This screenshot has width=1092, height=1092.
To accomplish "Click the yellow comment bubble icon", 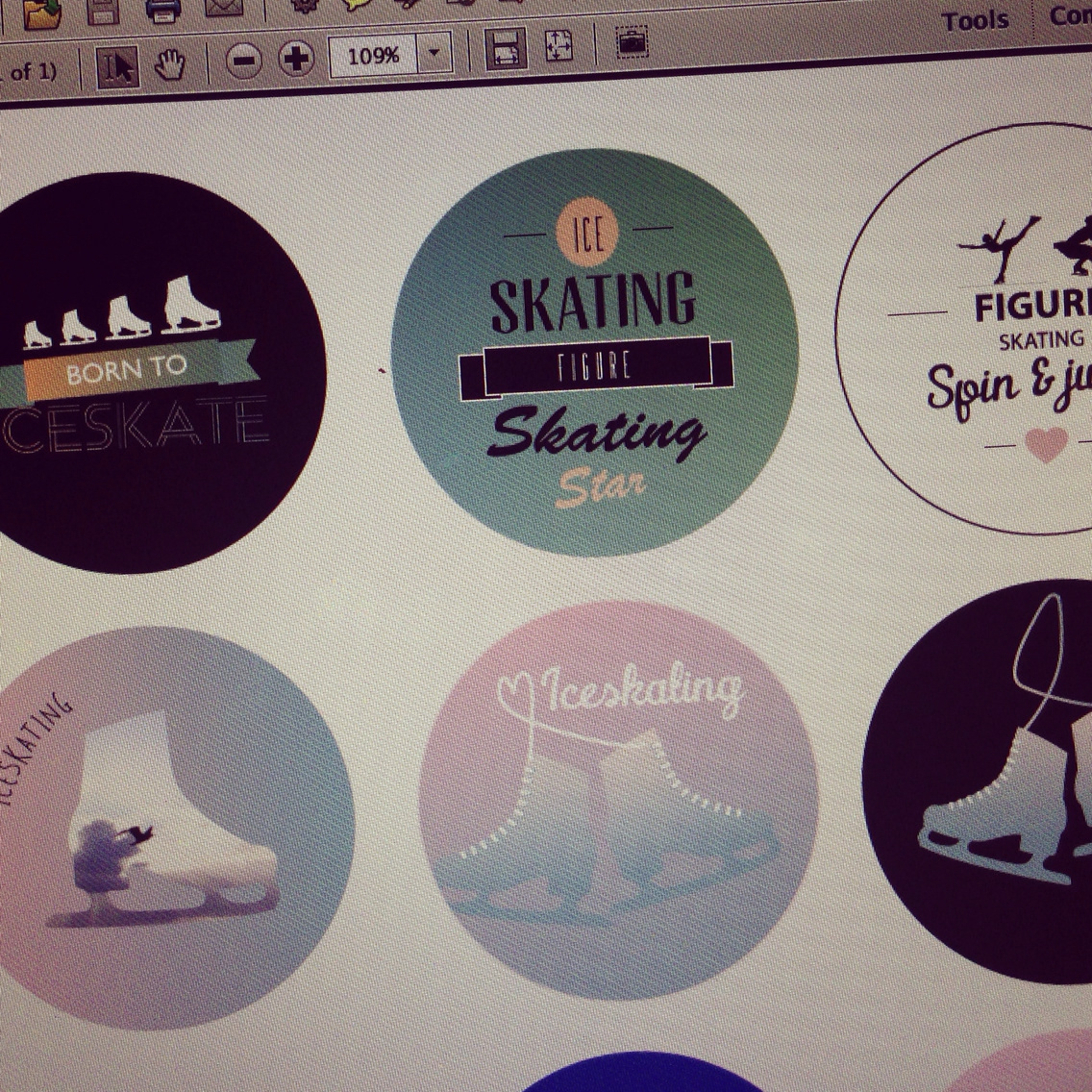I will pyautogui.click(x=357, y=4).
